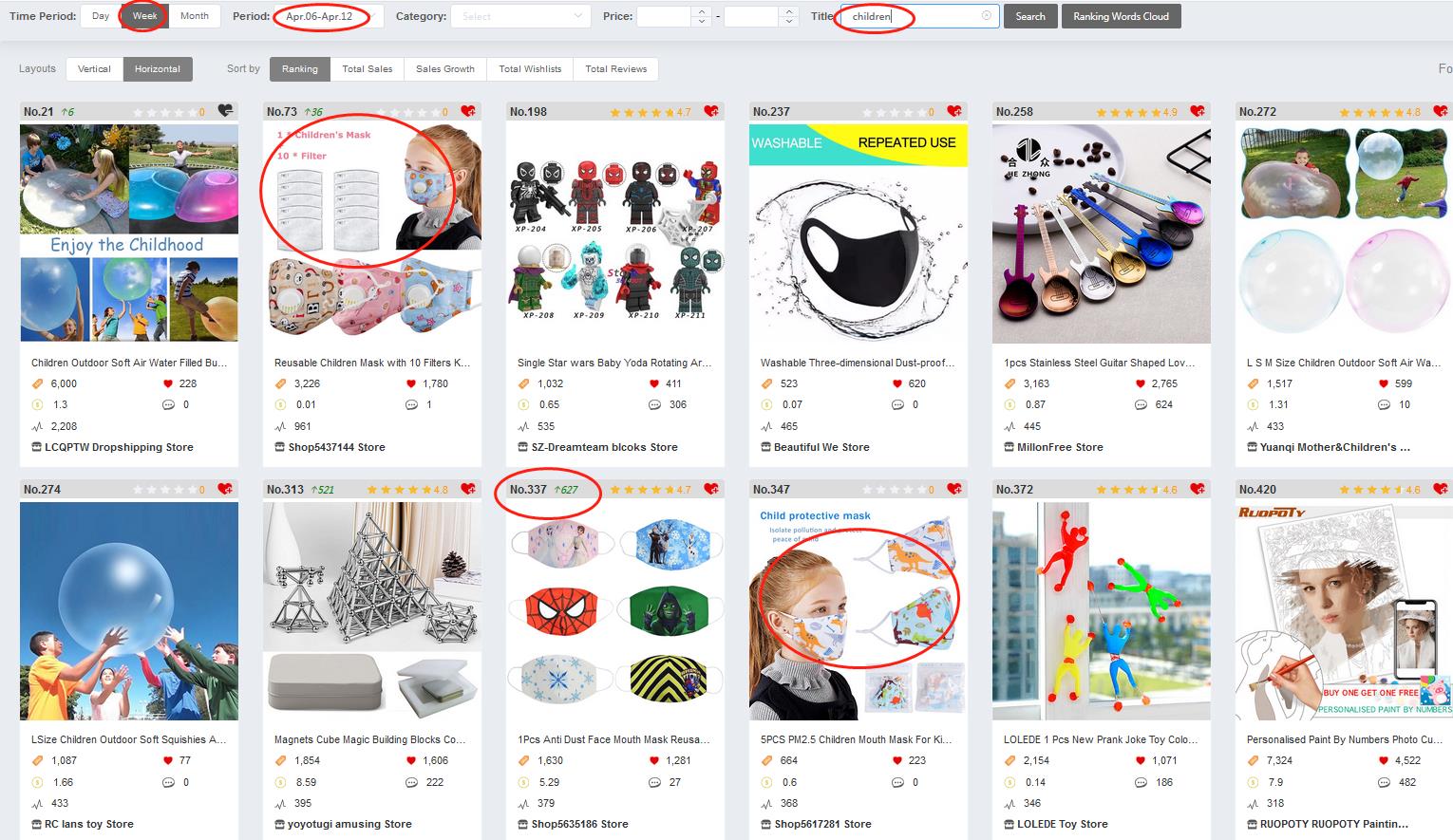Click the heart icon on product No.258
Viewport: 1453px width, 840px height.
[1198, 111]
